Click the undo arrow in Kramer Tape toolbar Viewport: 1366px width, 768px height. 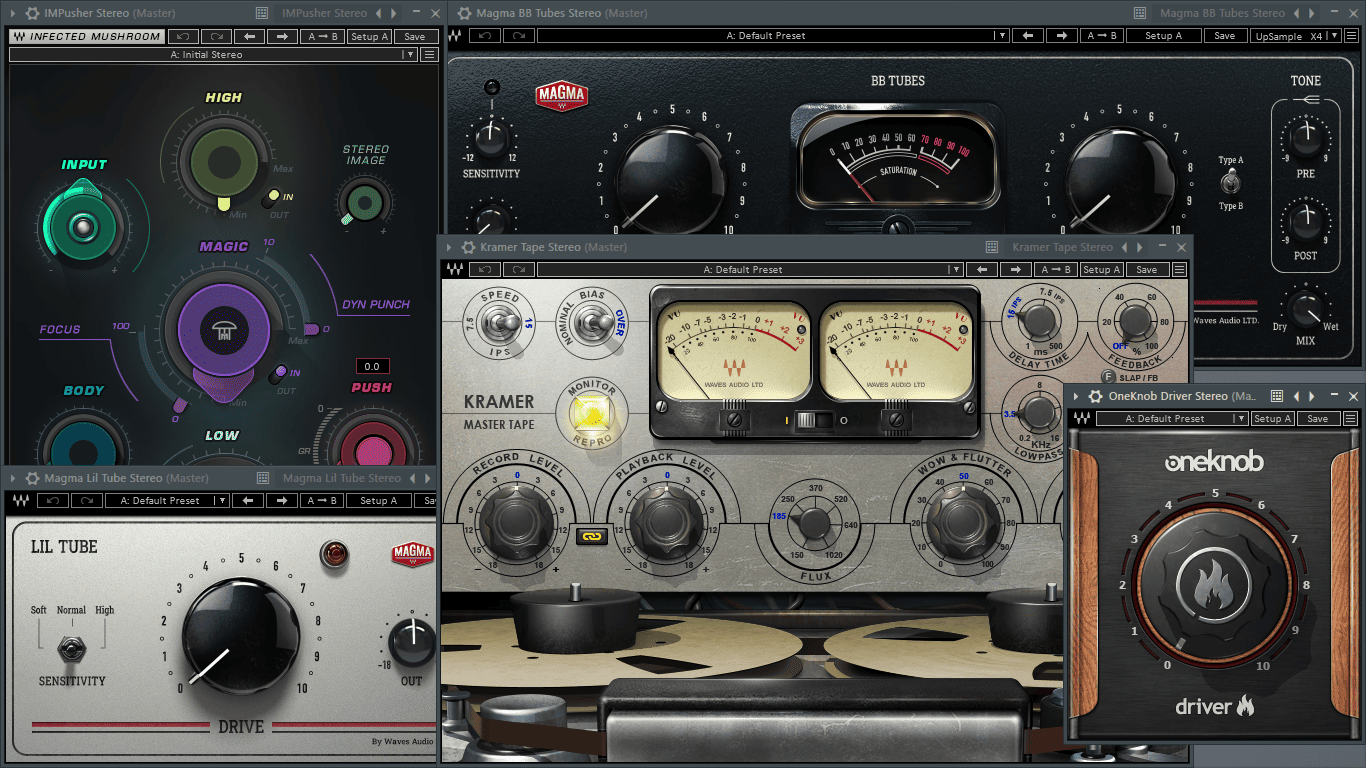tap(485, 269)
